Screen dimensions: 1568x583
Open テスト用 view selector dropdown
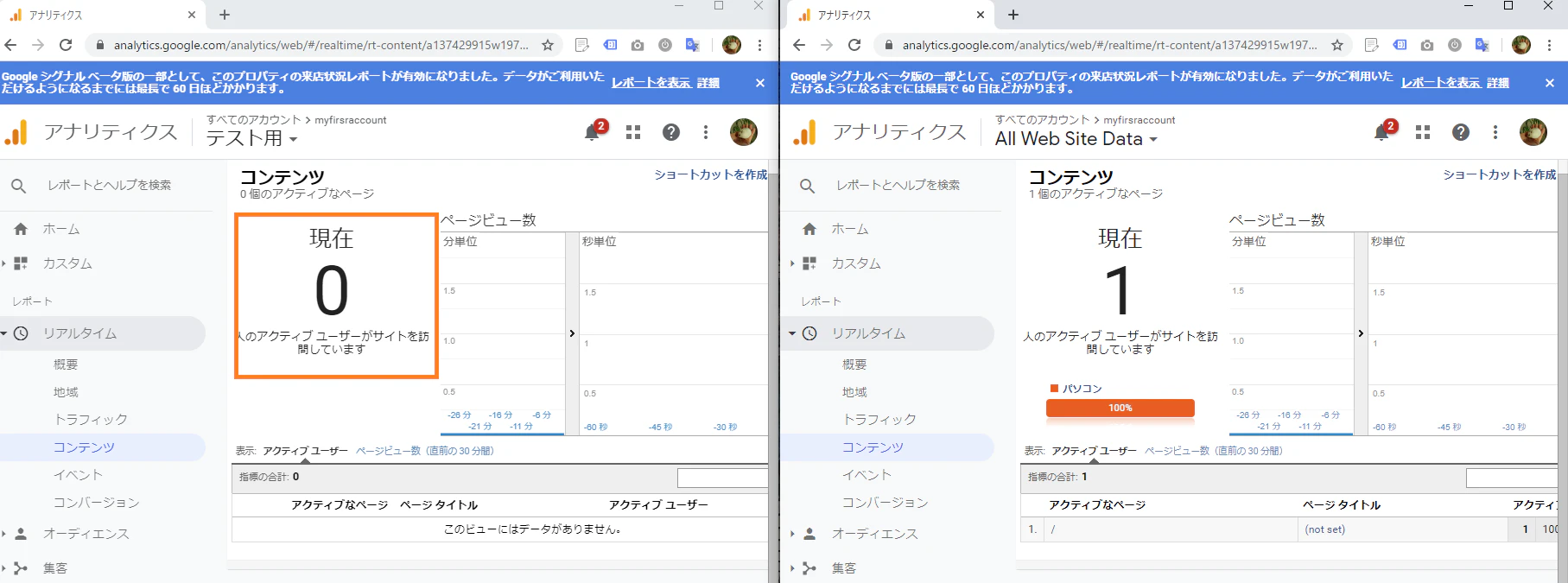[251, 138]
